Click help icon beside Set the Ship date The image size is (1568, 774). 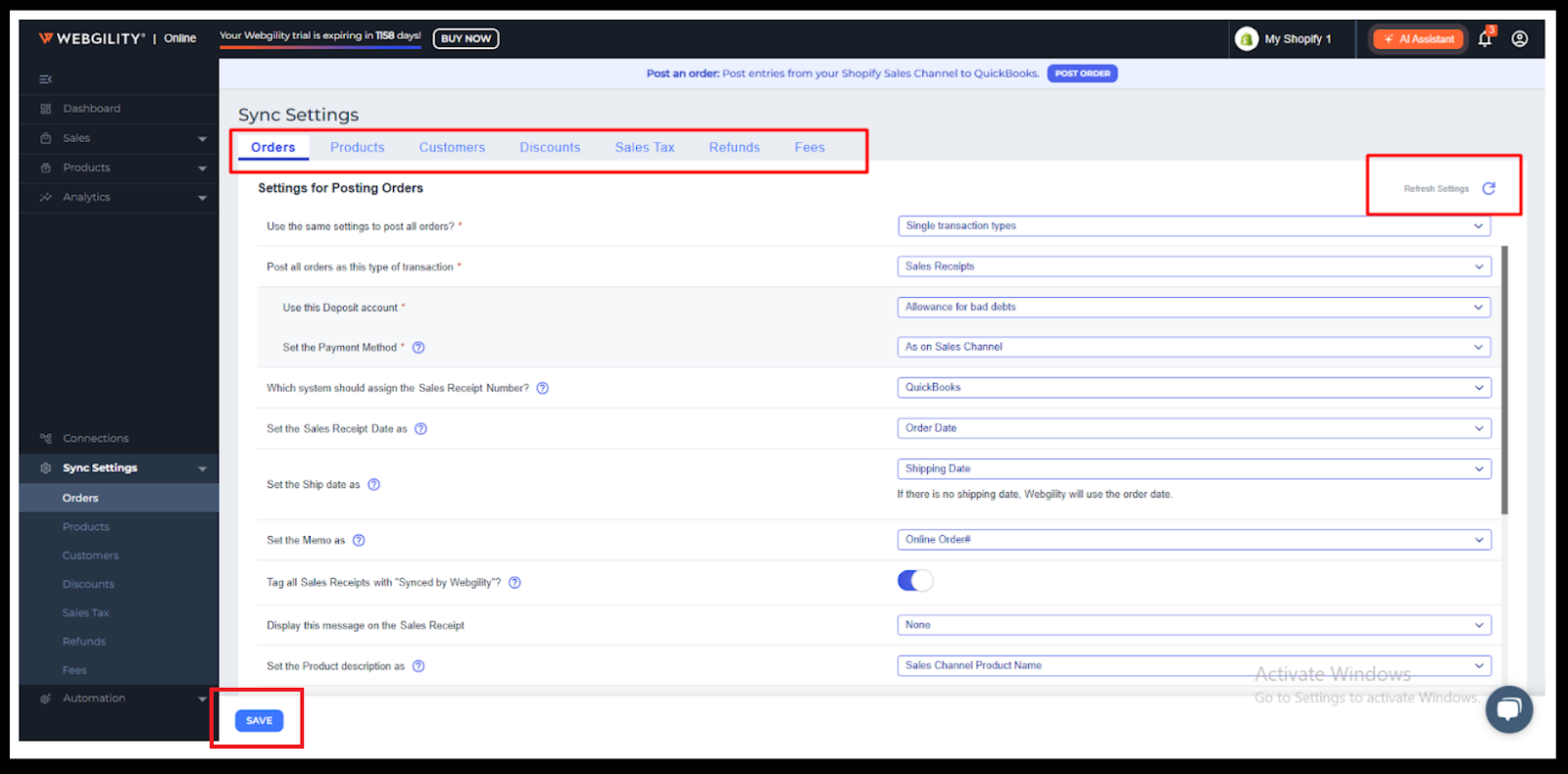point(373,485)
